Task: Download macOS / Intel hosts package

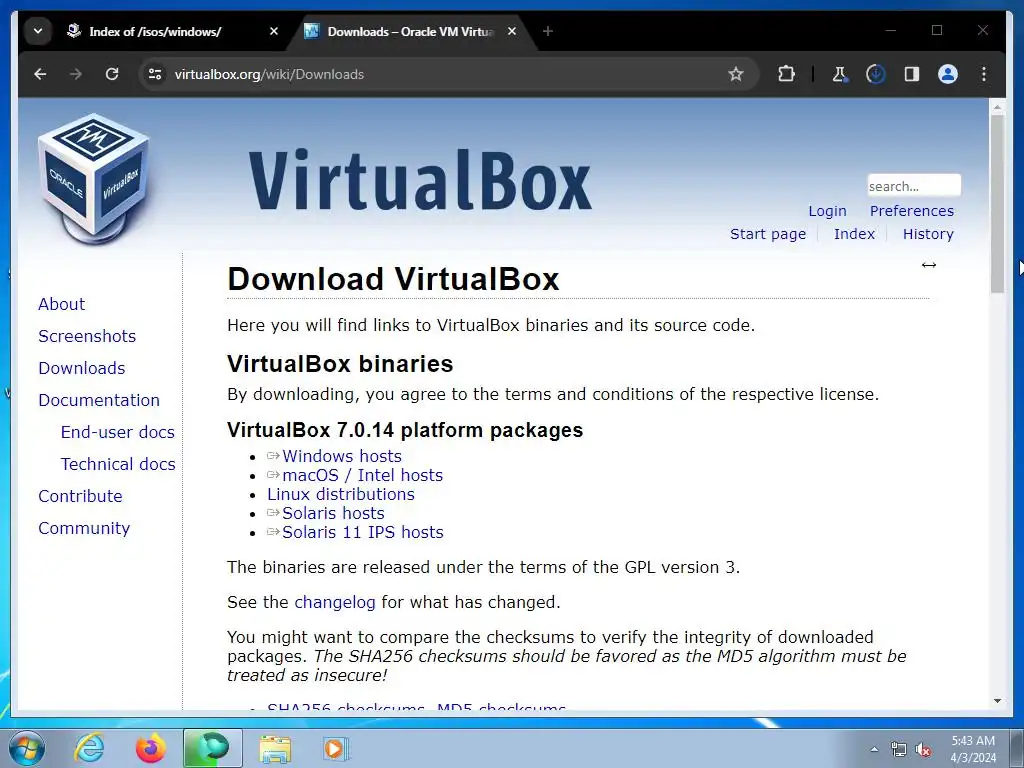Action: point(362,475)
